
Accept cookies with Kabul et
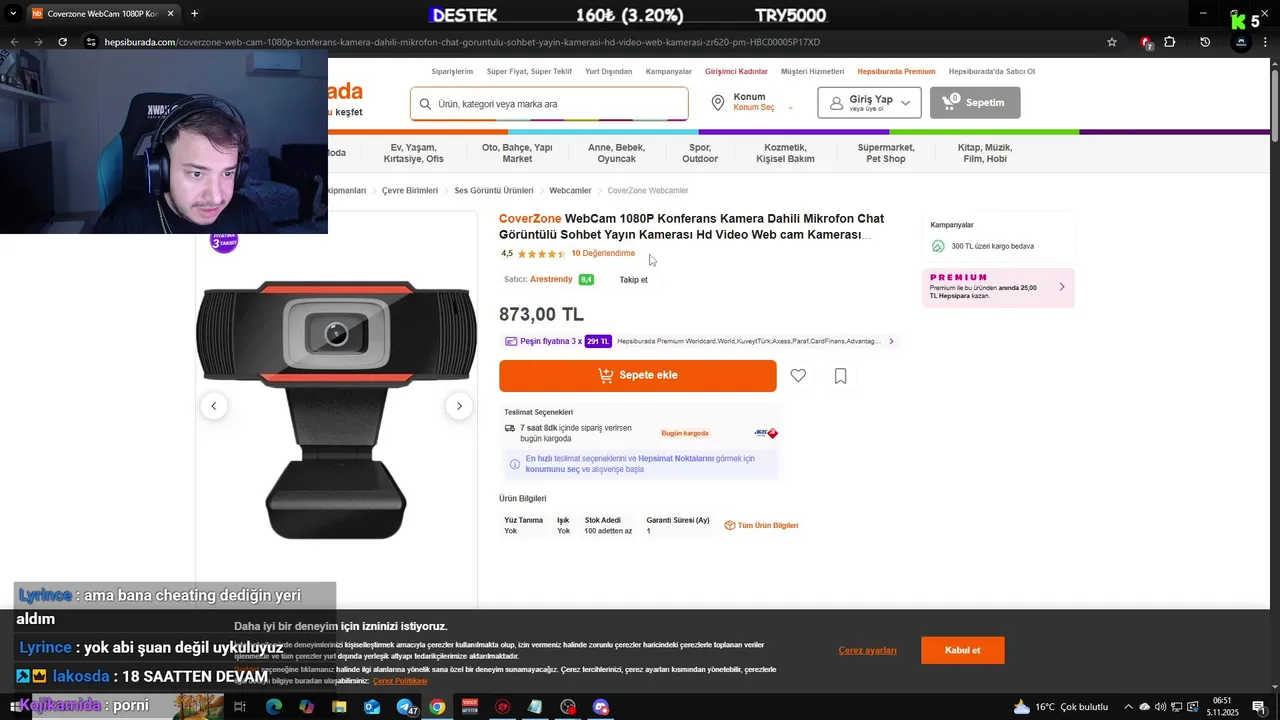click(x=963, y=651)
